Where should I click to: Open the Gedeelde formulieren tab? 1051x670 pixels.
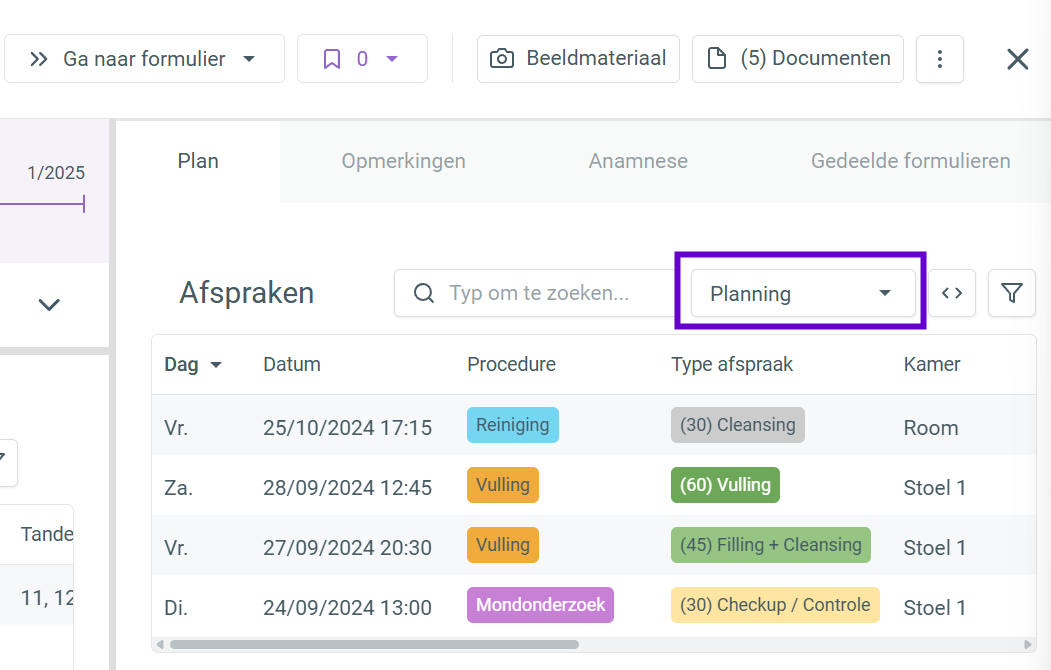click(910, 161)
